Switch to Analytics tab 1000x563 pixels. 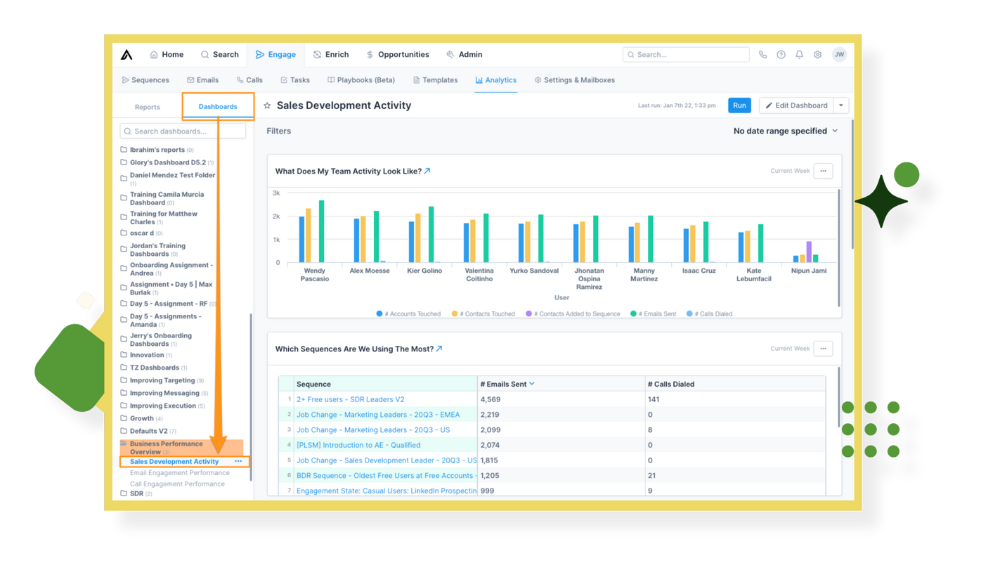point(496,80)
